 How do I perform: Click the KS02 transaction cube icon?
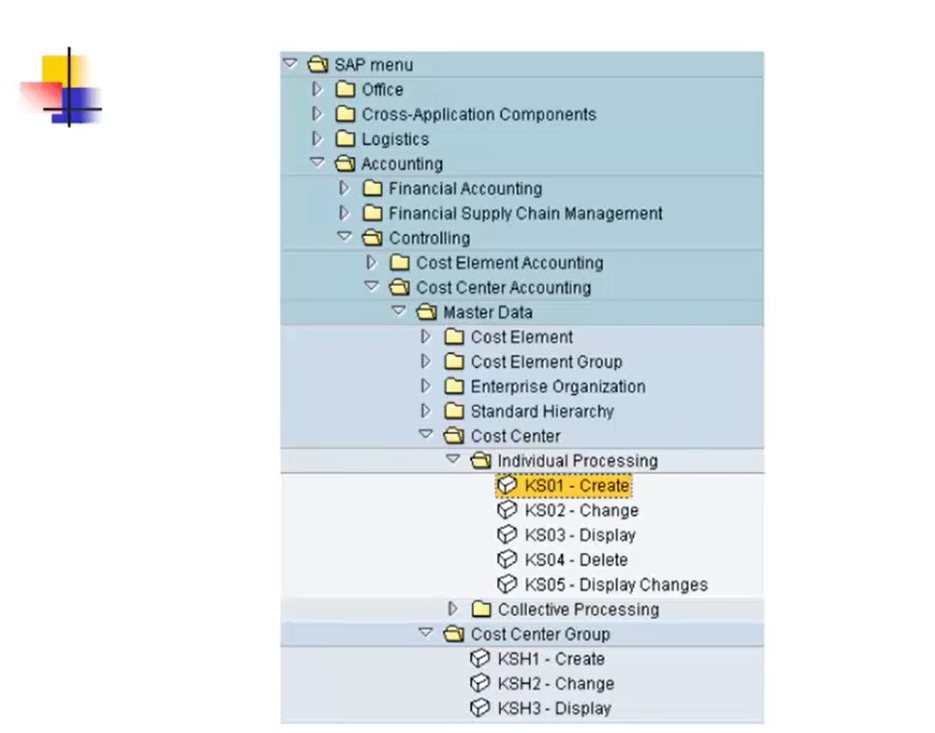(x=507, y=510)
